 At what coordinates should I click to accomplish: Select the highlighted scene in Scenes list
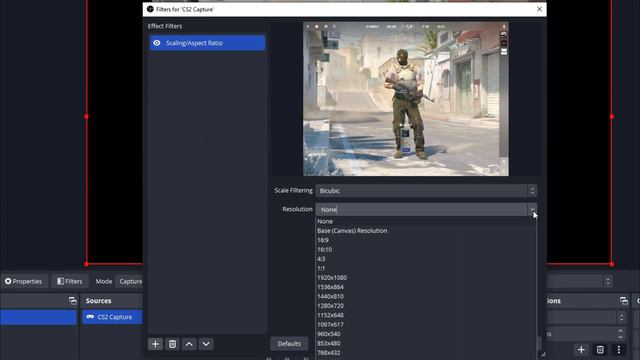38,317
